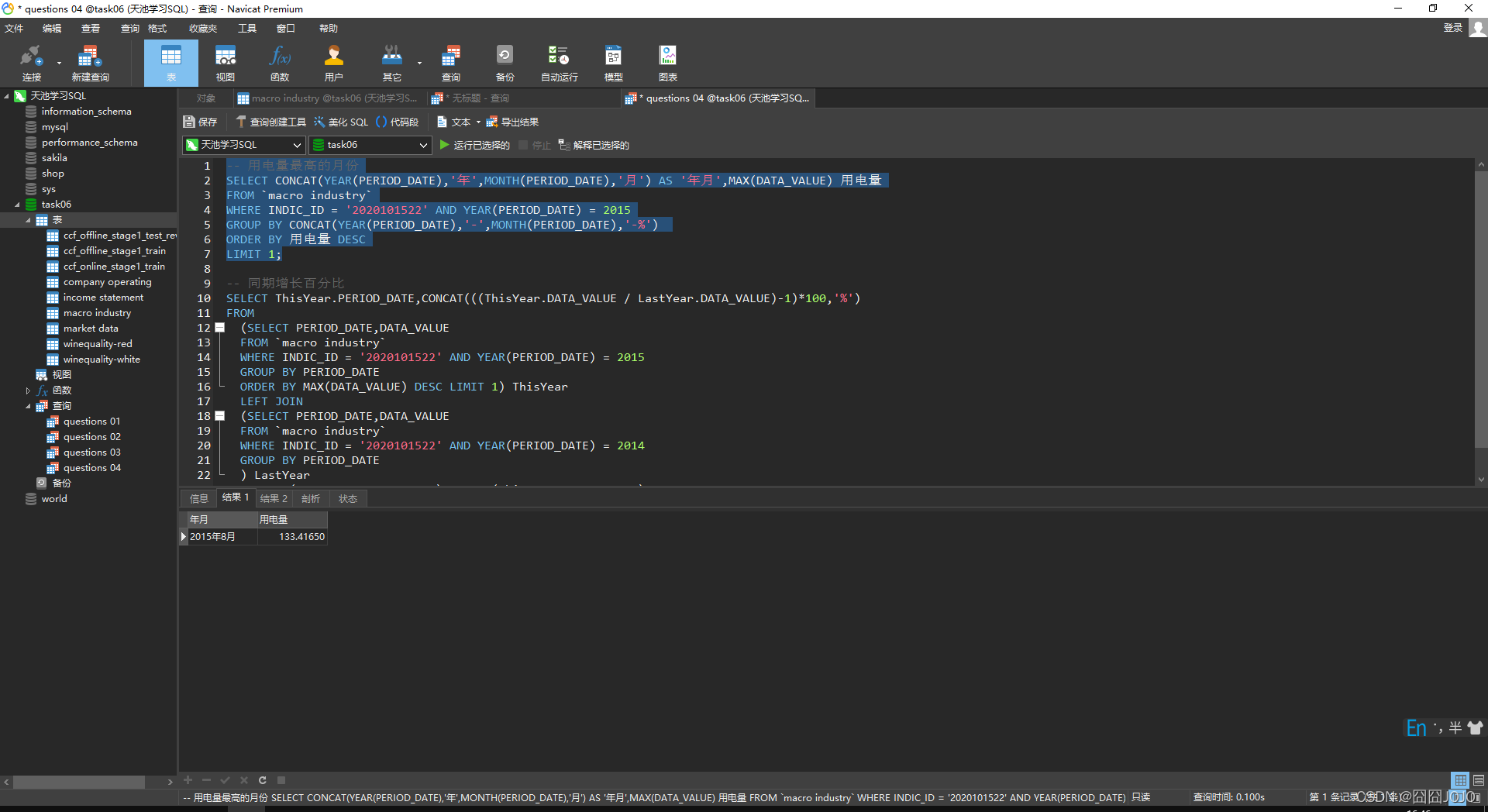1488x812 pixels.
Task: Click the 登录 login link
Action: [x=1453, y=28]
